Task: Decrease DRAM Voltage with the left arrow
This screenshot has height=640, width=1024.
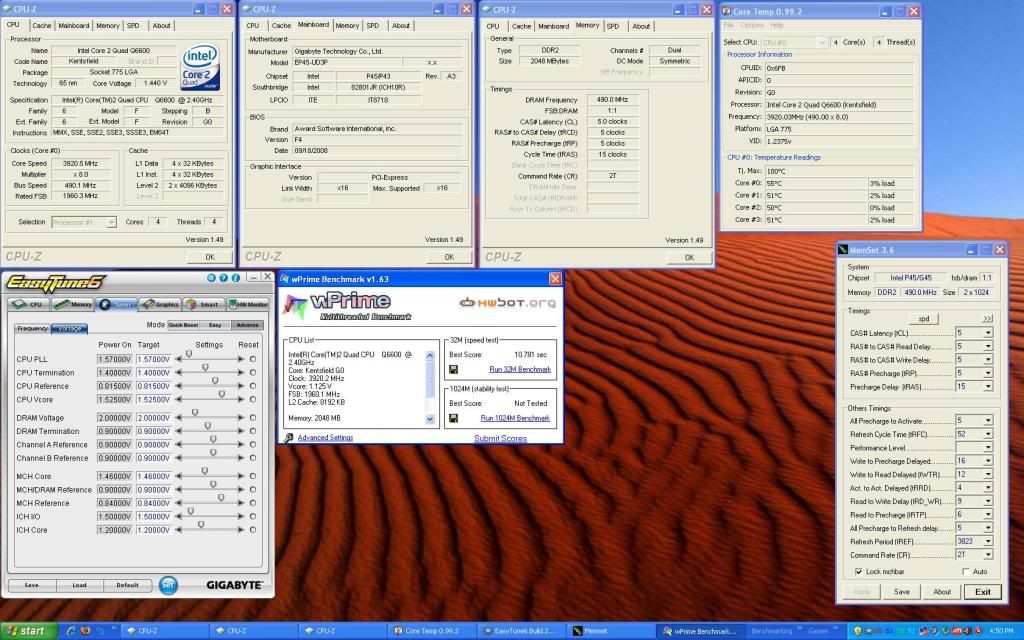Action: [x=178, y=417]
